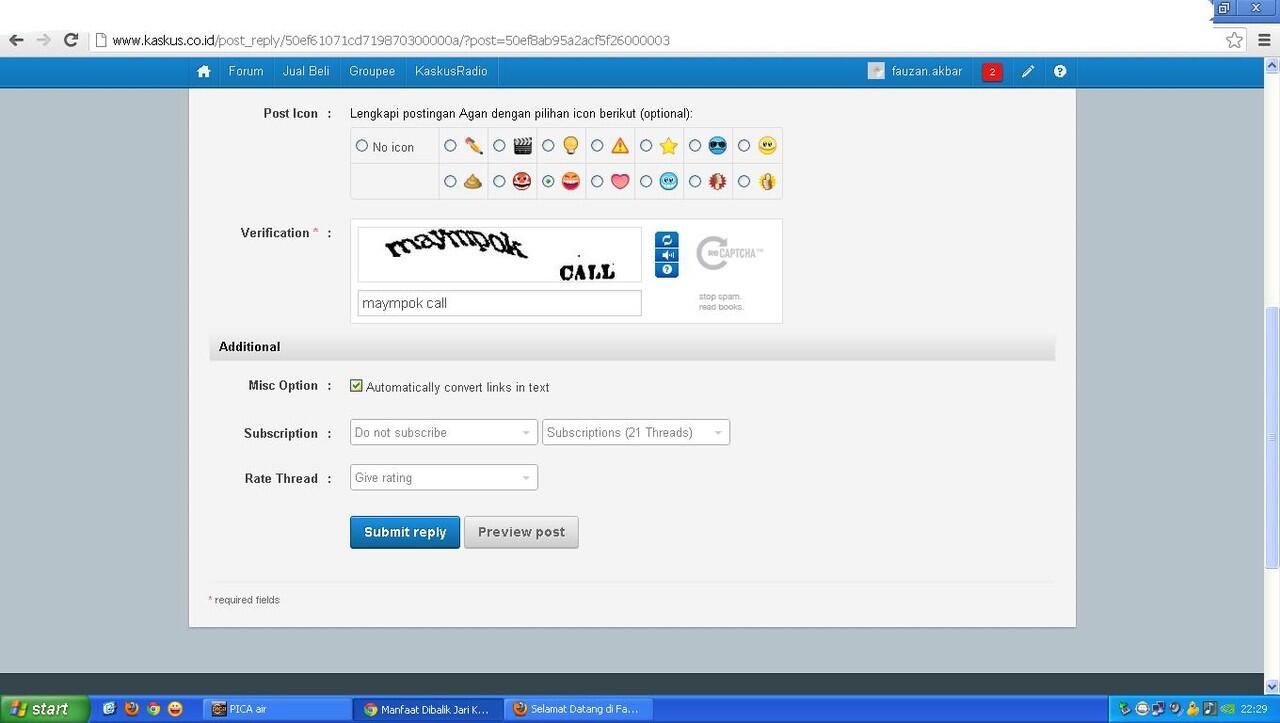Focus the CAPTCHA verification text field
This screenshot has height=723, width=1280.
click(499, 303)
